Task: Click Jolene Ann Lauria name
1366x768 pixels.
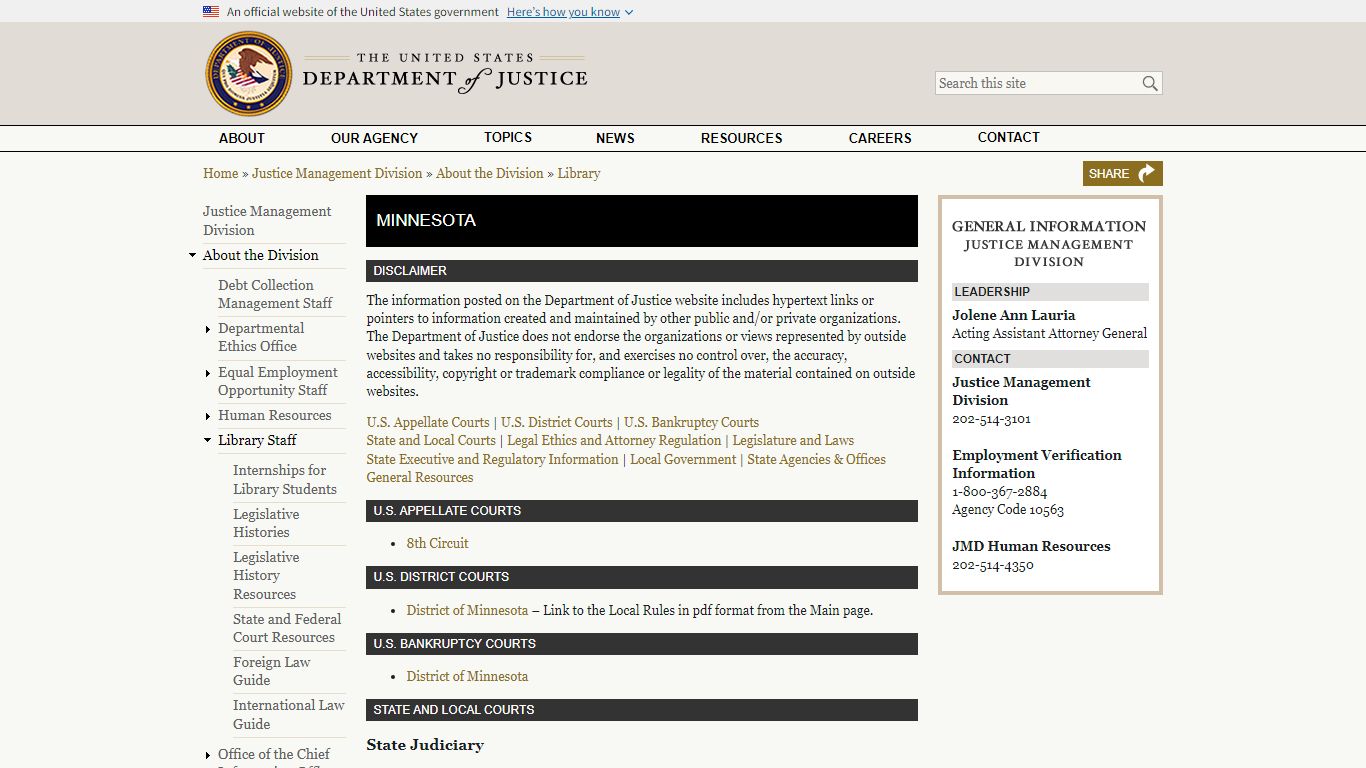Action: (1014, 315)
